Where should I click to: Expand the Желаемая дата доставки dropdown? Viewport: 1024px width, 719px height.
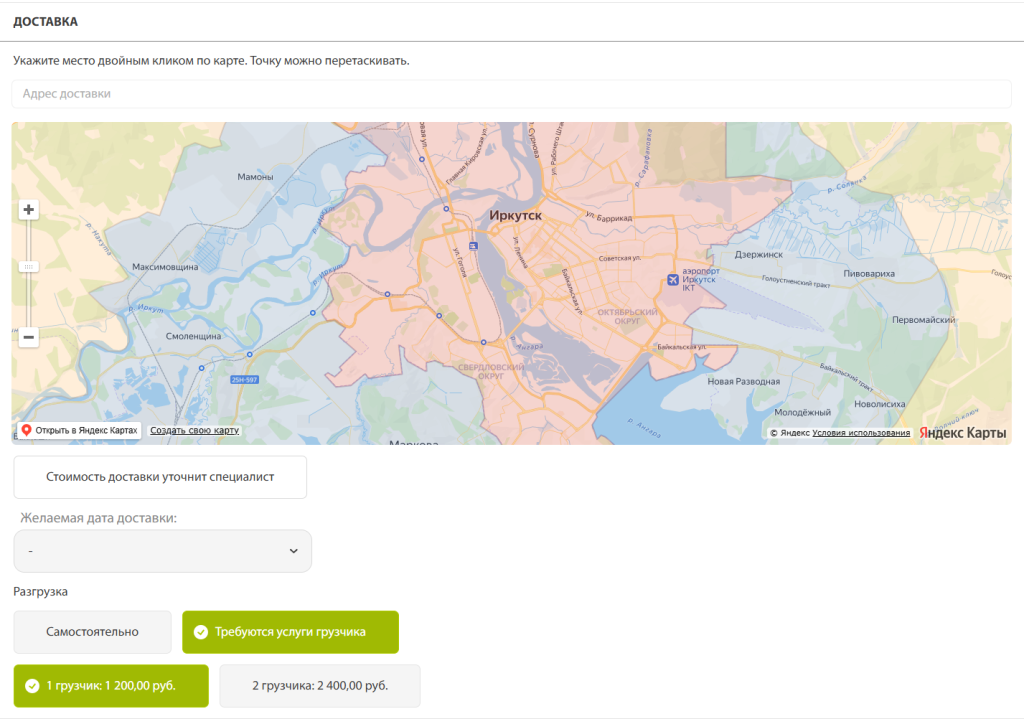click(163, 551)
